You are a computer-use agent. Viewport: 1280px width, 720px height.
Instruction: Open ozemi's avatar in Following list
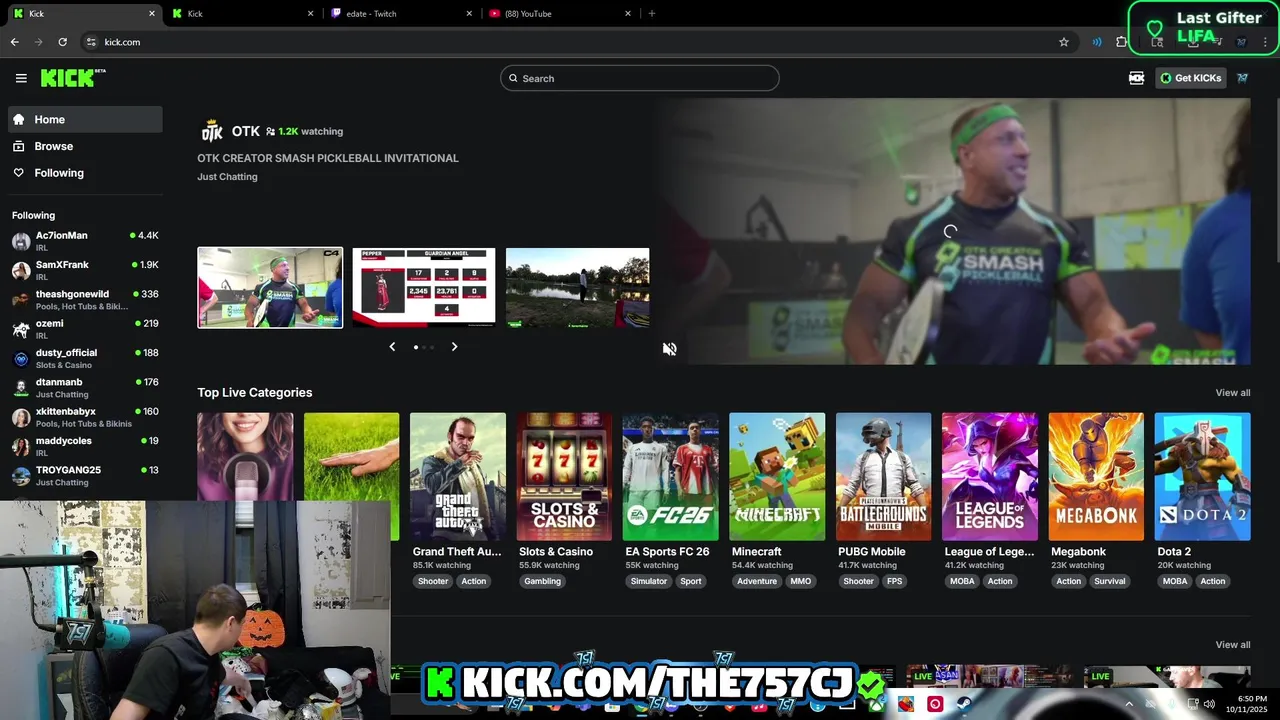[21, 329]
